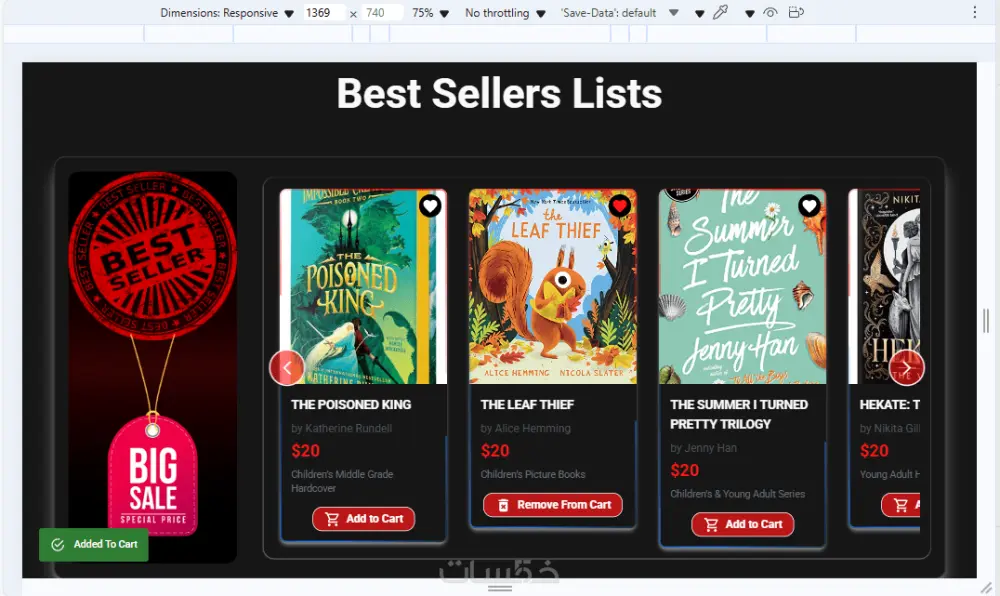
Task: Add The Summer I Turned Pretty to cart
Action: point(742,524)
